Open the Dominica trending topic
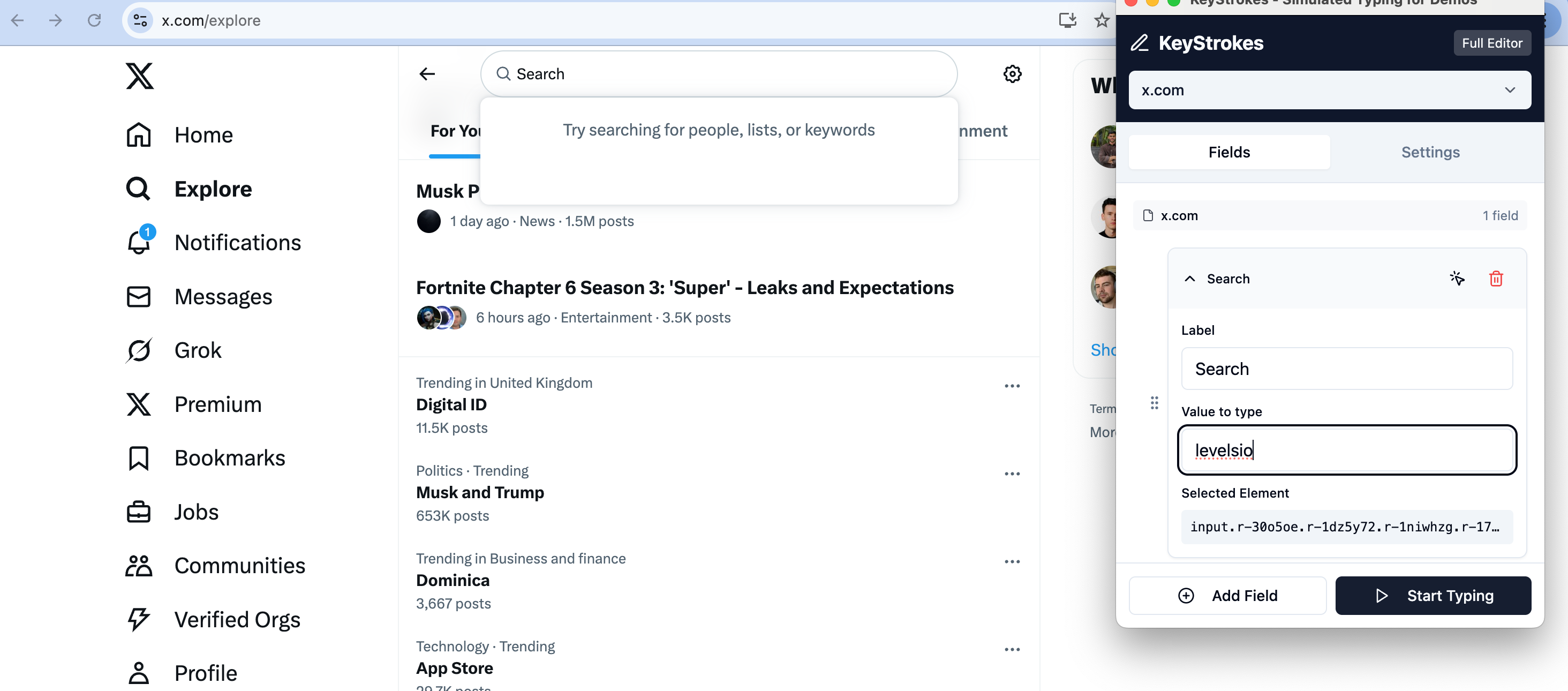Image resolution: width=1568 pixels, height=691 pixels. pos(453,580)
